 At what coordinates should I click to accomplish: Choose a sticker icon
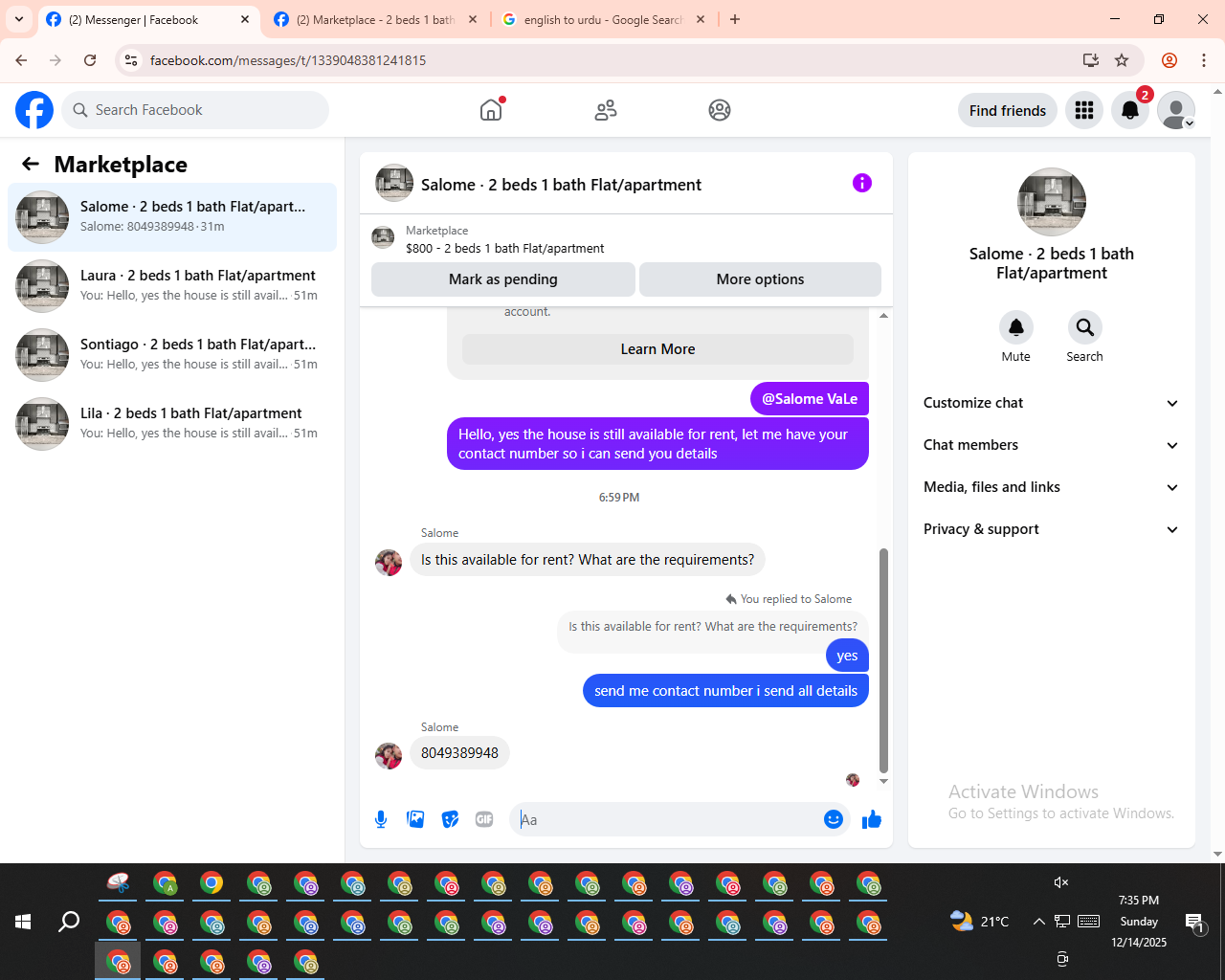coord(450,819)
